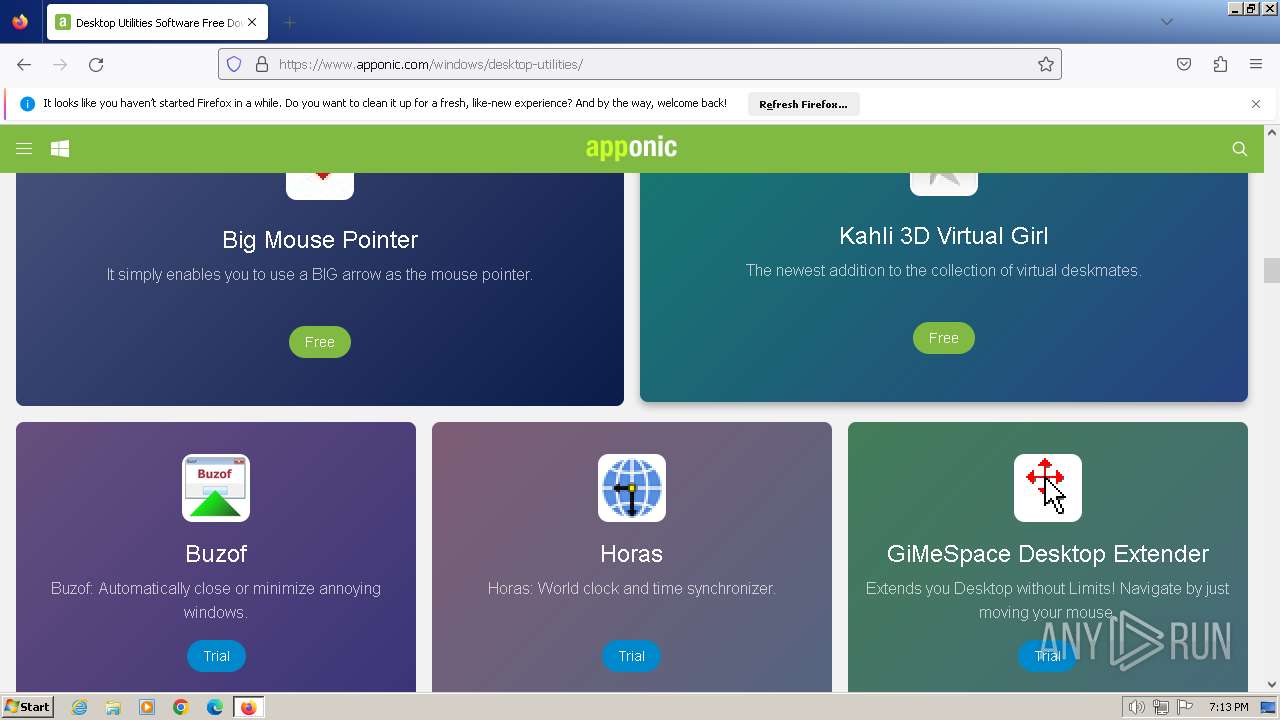
Task: Open the apponic hamburger menu
Action: click(24, 149)
